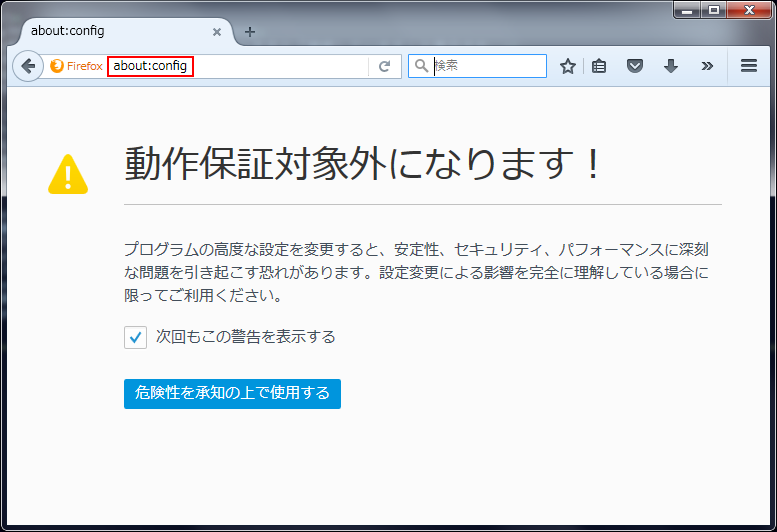Reload the current page

(x=384, y=66)
